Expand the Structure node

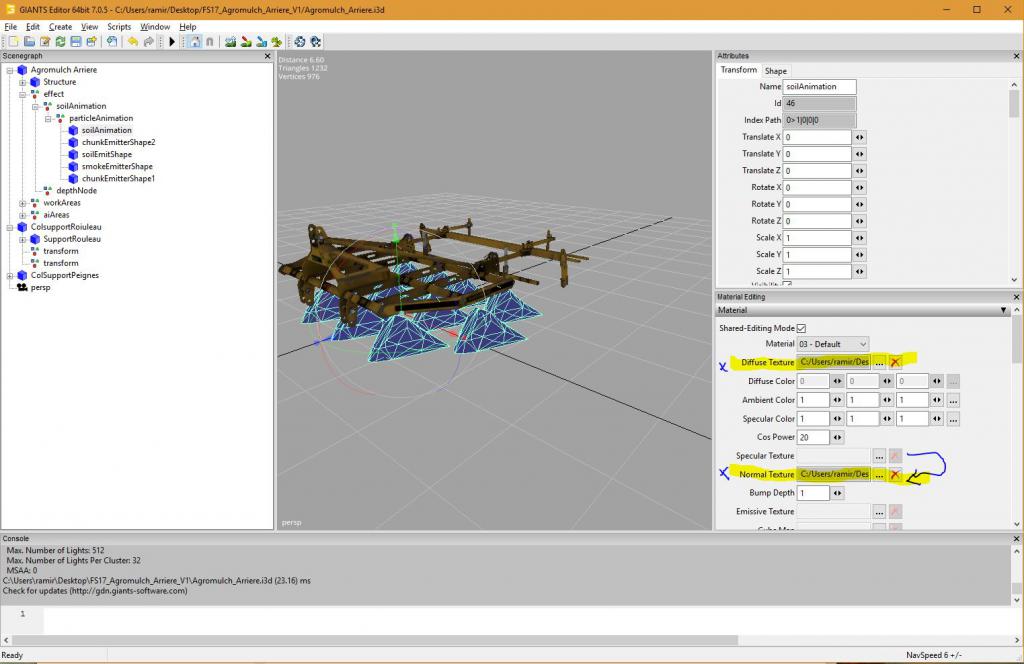click(x=23, y=82)
